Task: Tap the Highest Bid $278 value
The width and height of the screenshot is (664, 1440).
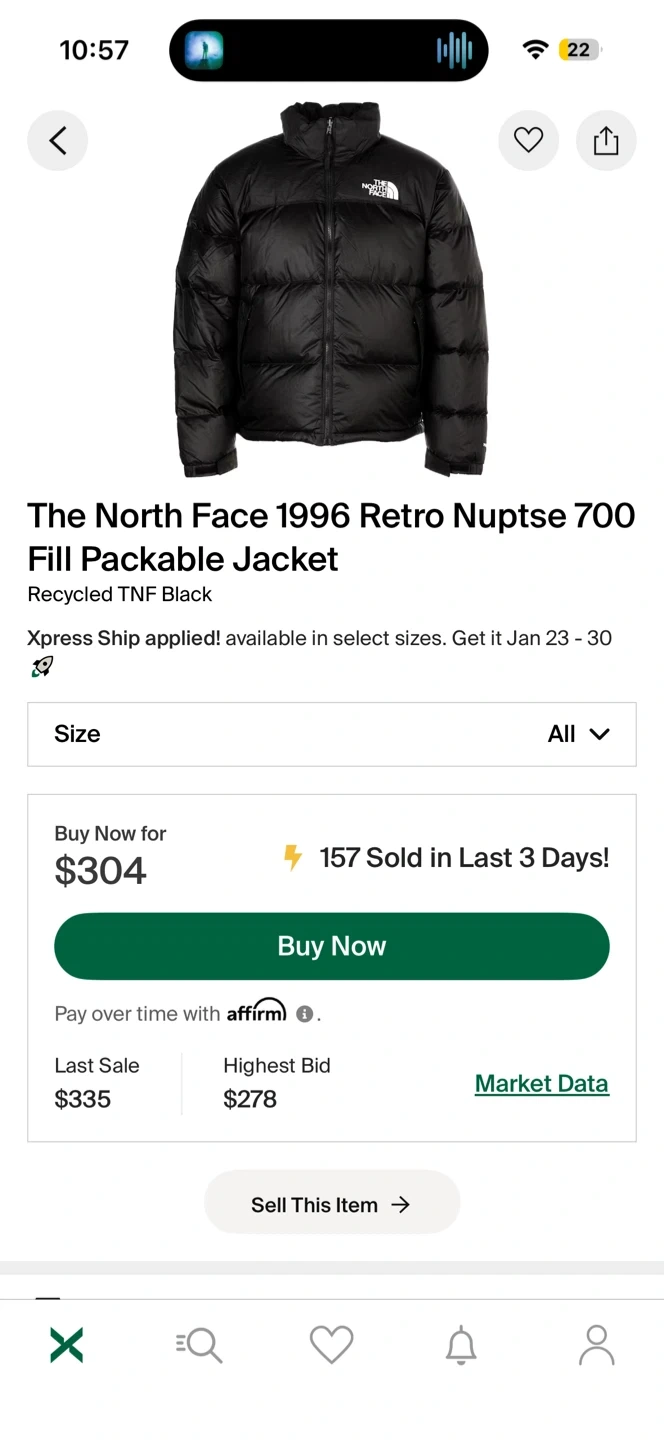Action: [250, 1099]
